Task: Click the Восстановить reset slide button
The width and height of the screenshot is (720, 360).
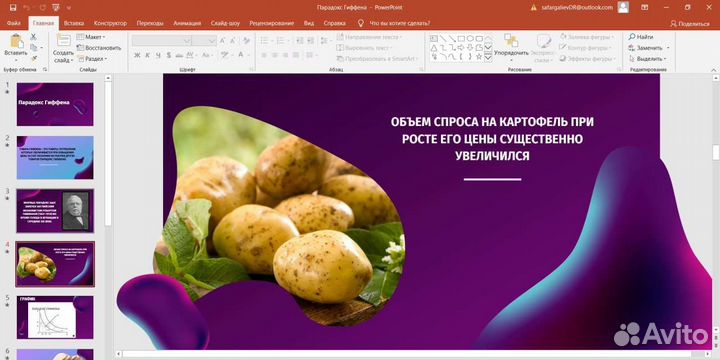Action: [x=99, y=48]
